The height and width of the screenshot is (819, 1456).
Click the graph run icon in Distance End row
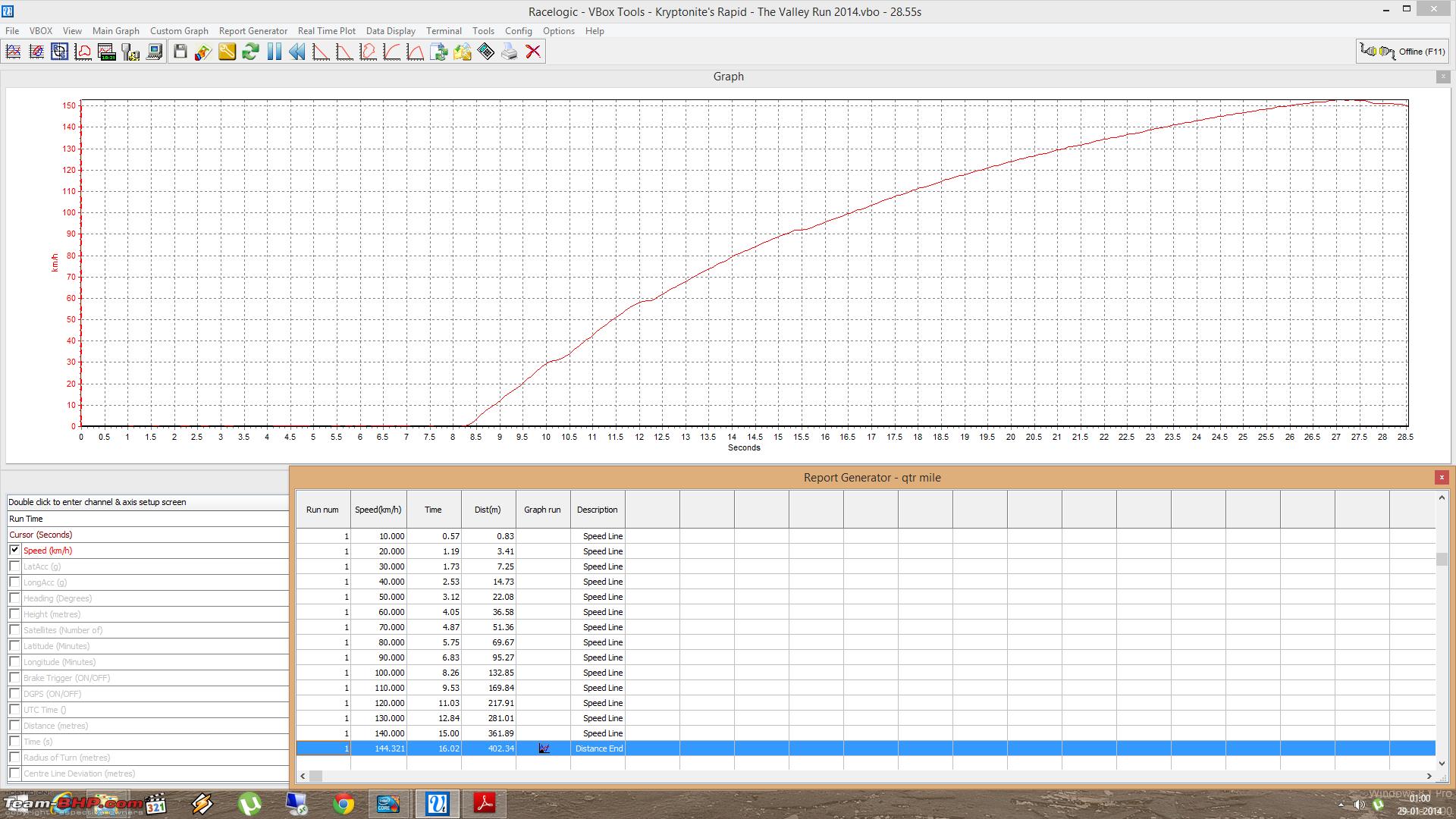tap(544, 748)
